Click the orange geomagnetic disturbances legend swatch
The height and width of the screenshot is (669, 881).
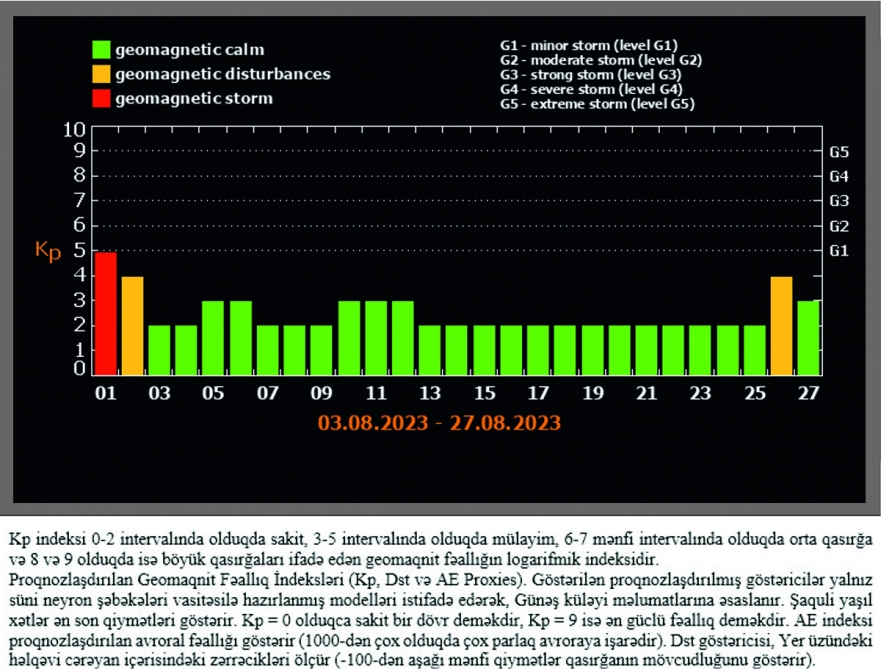[x=101, y=74]
